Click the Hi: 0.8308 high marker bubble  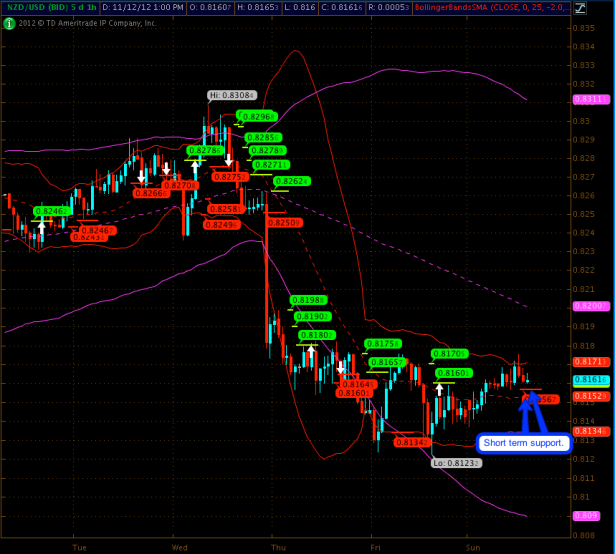[x=232, y=95]
